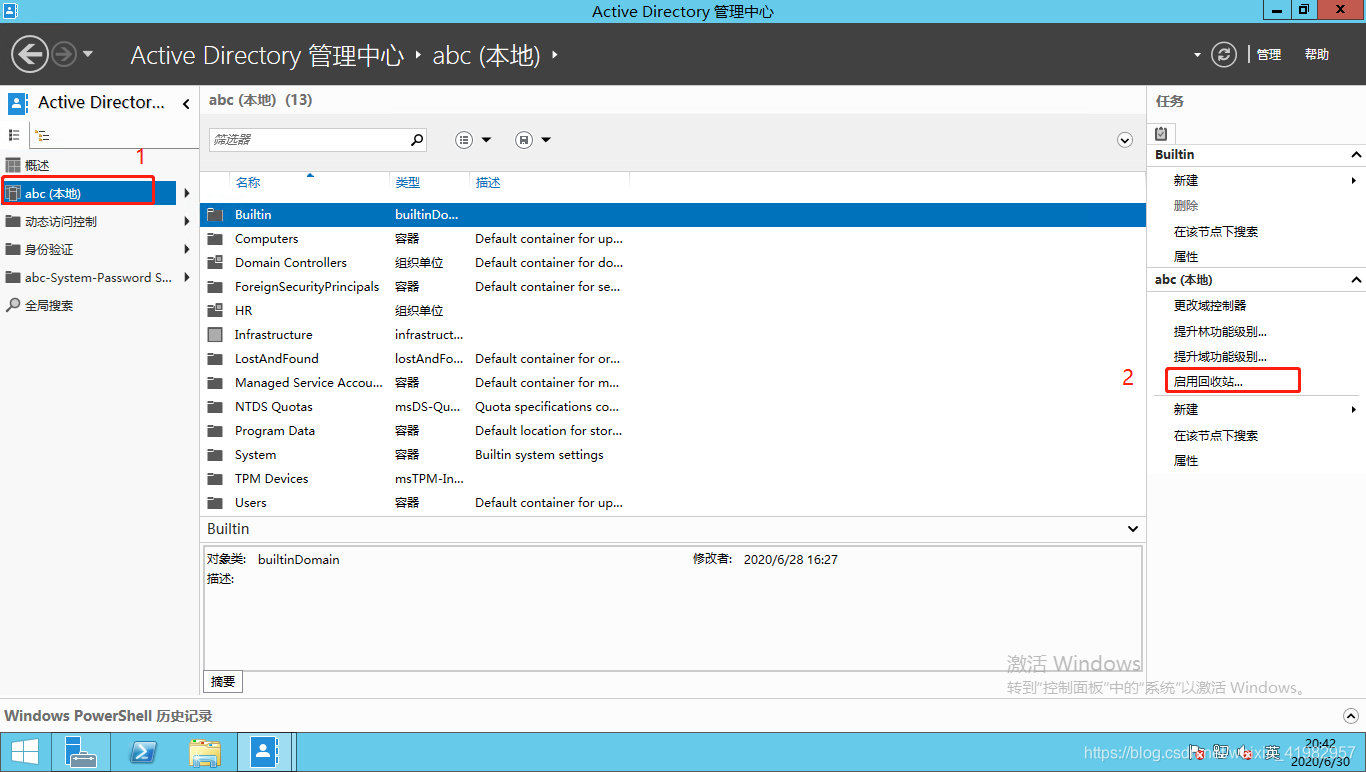Collapse the Builtin tasks section

tap(1357, 155)
